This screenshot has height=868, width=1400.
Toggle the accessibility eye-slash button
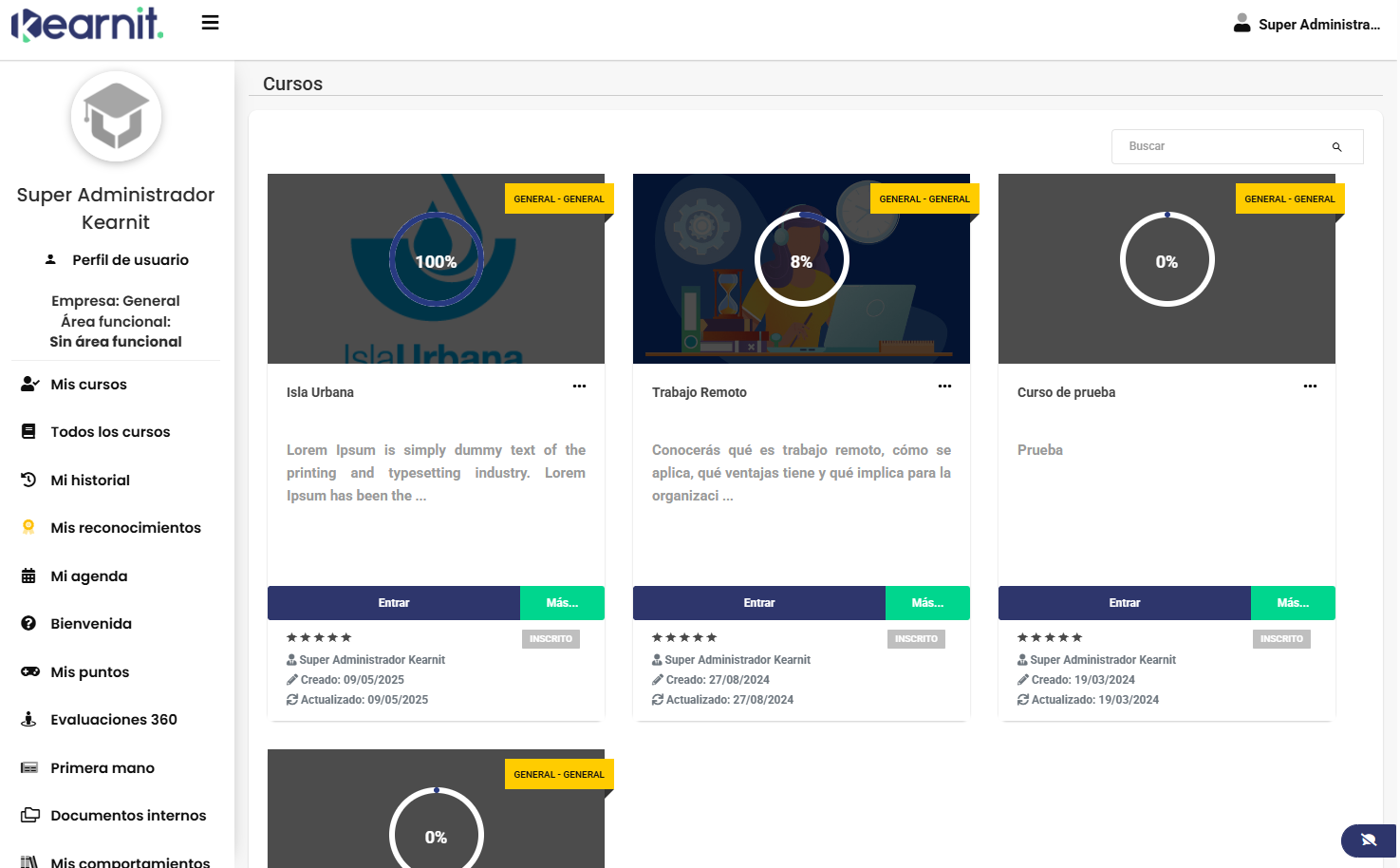point(1369,840)
